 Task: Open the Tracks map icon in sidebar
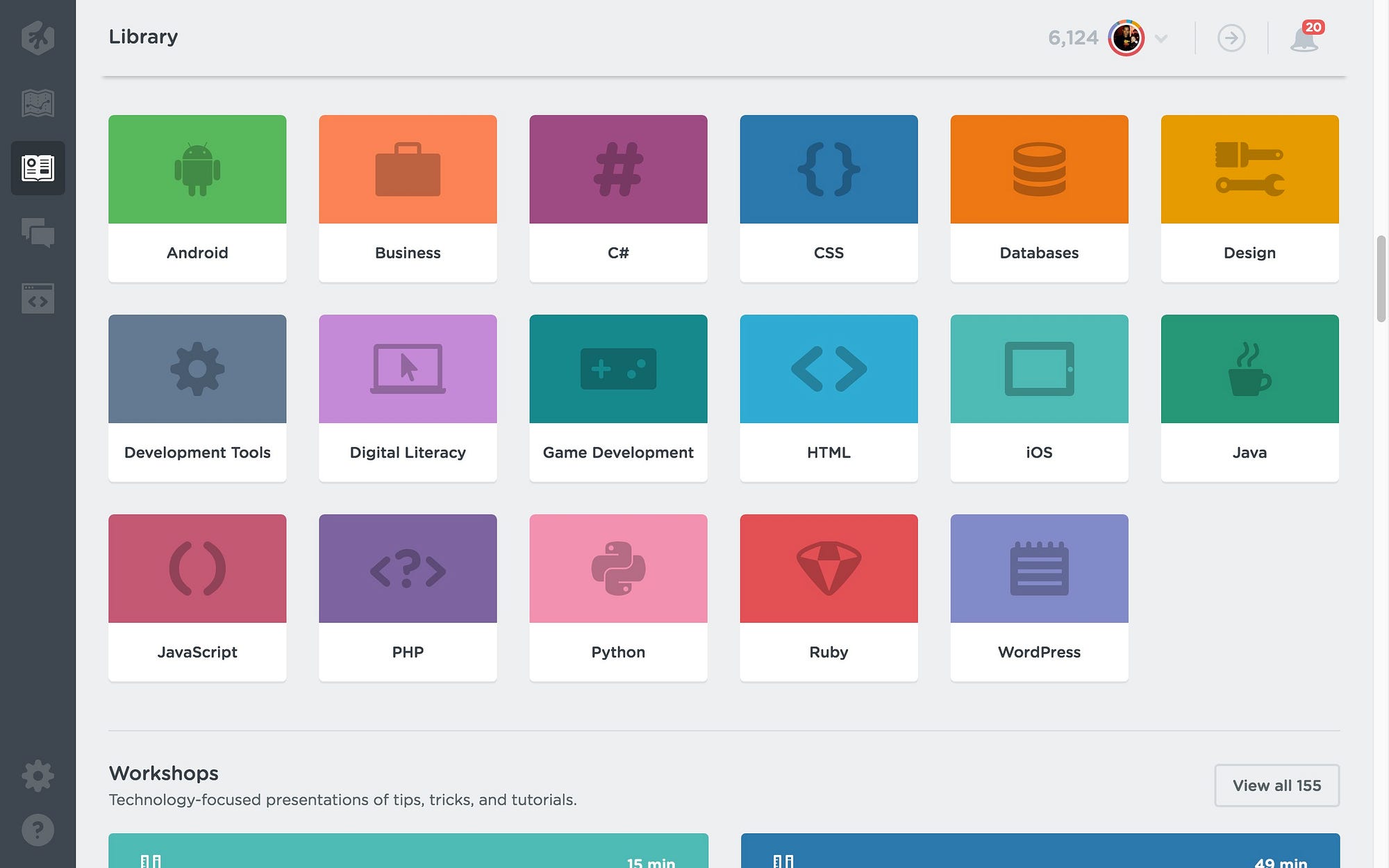pyautogui.click(x=38, y=103)
